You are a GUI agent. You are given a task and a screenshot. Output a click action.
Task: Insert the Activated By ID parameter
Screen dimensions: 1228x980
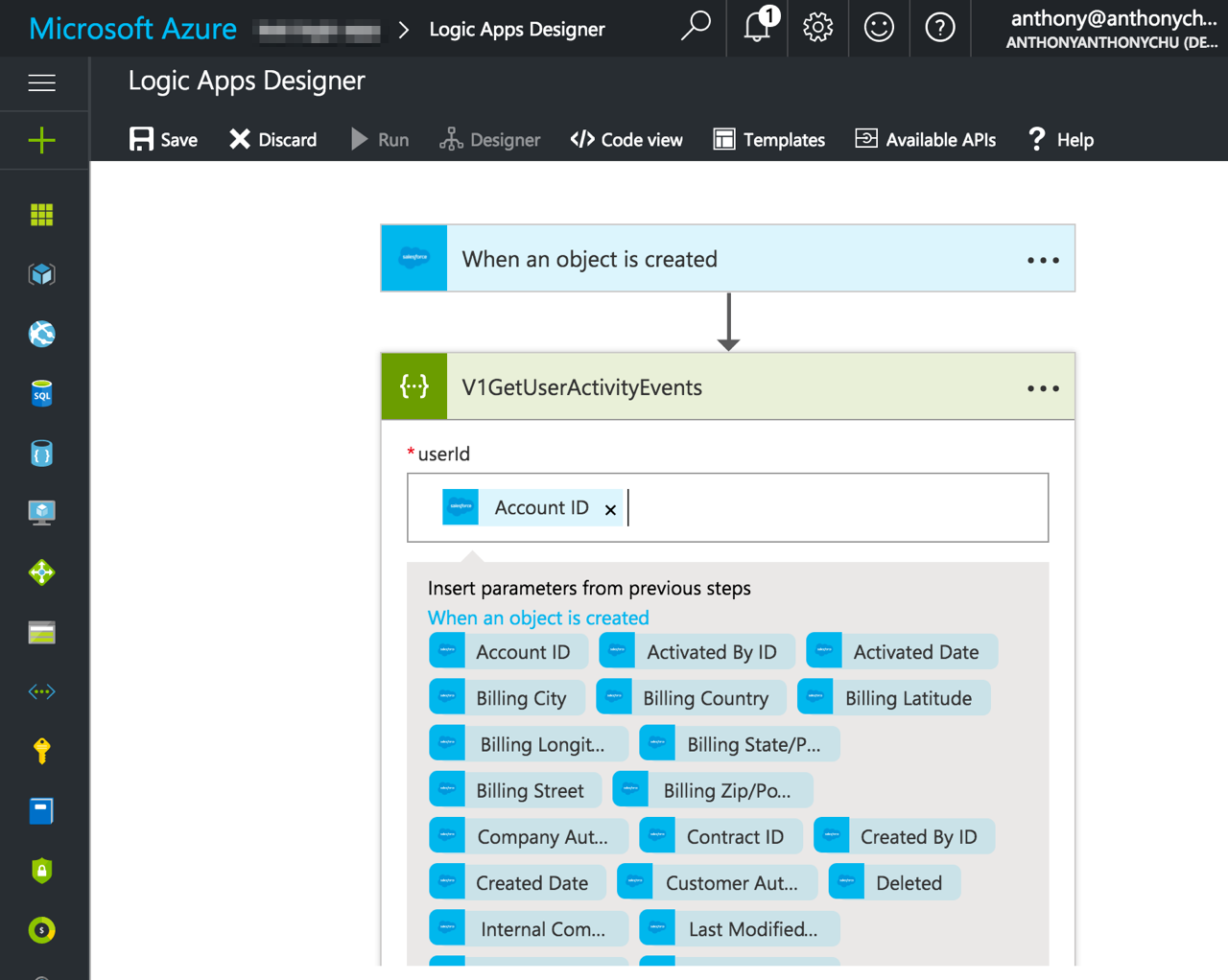tap(697, 651)
